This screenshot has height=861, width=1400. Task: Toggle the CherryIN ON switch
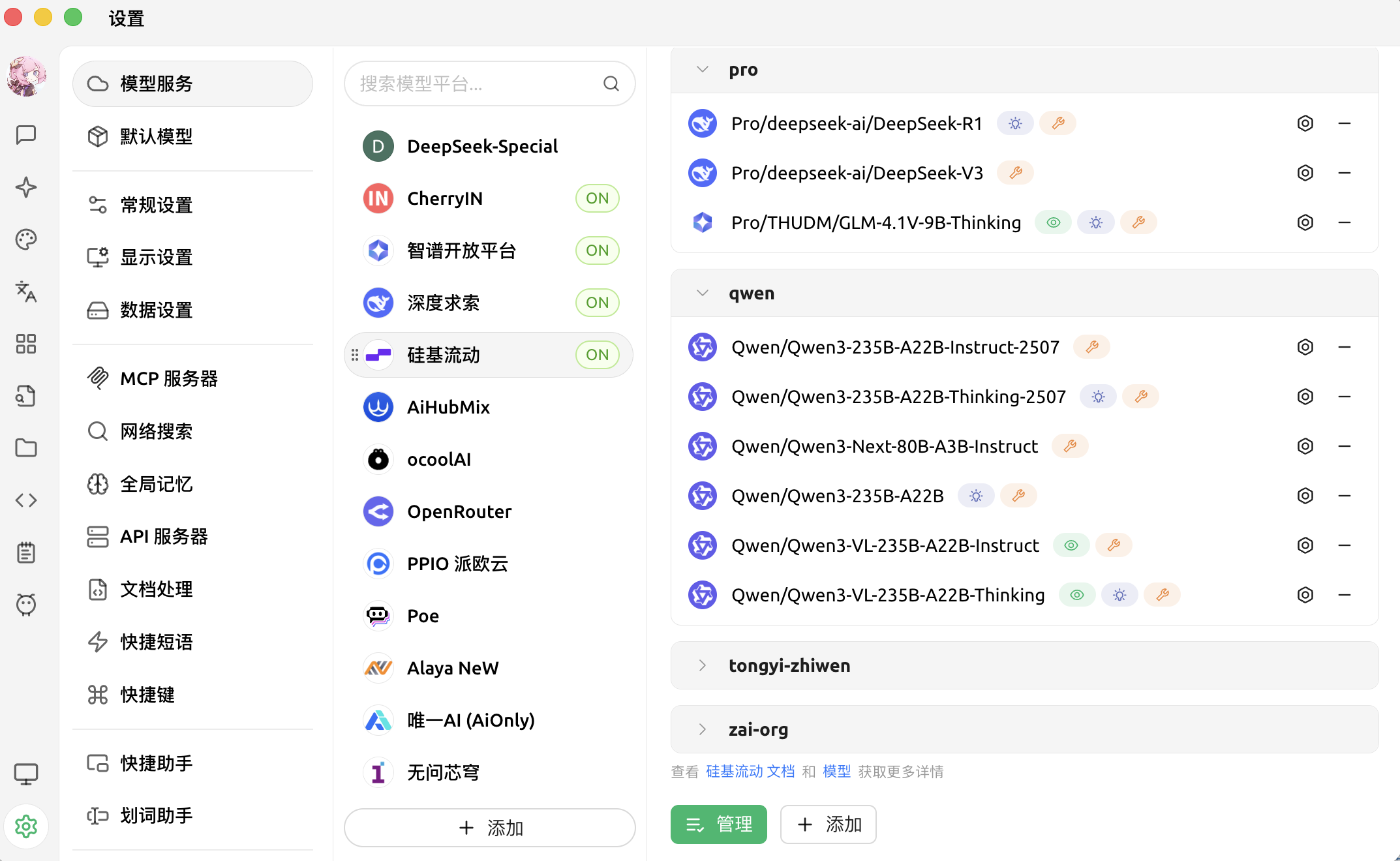pos(597,198)
